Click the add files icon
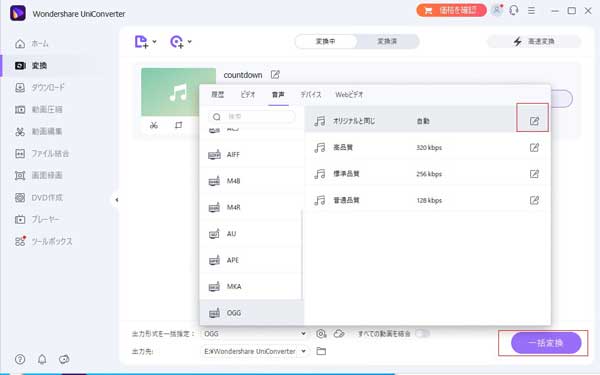600x375 pixels. pyautogui.click(x=141, y=41)
